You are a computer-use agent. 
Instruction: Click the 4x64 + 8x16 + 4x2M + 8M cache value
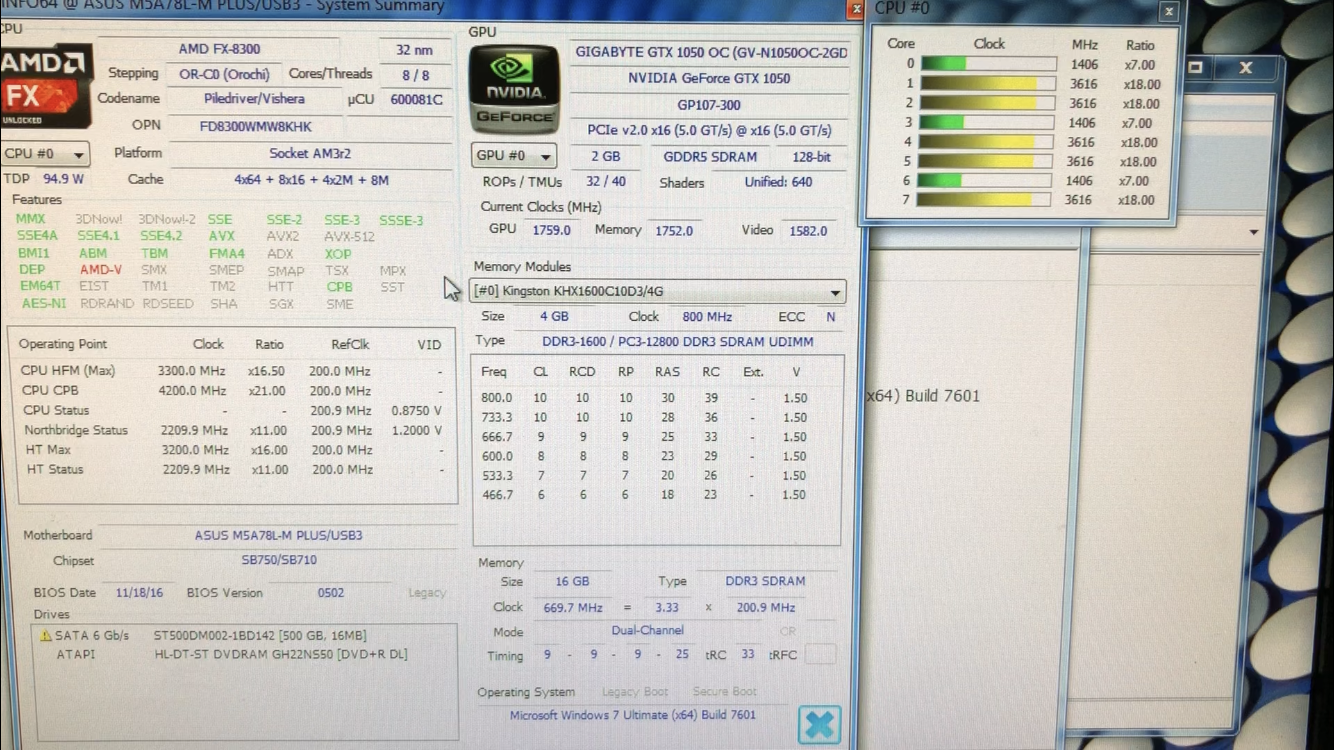(311, 181)
